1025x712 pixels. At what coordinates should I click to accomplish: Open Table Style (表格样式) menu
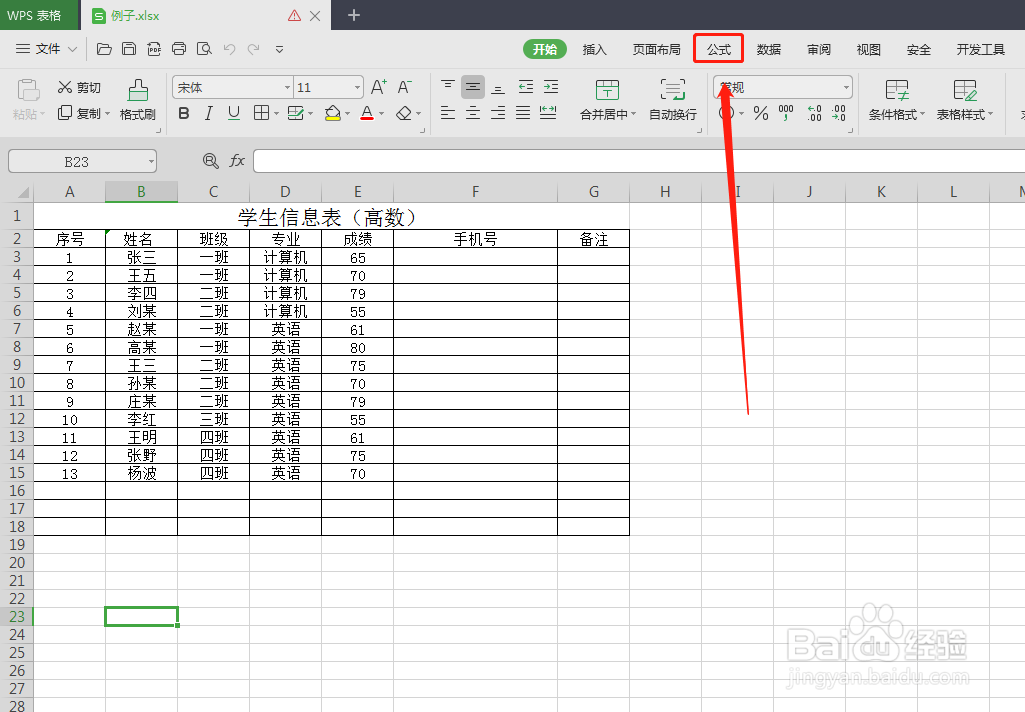tap(965, 99)
